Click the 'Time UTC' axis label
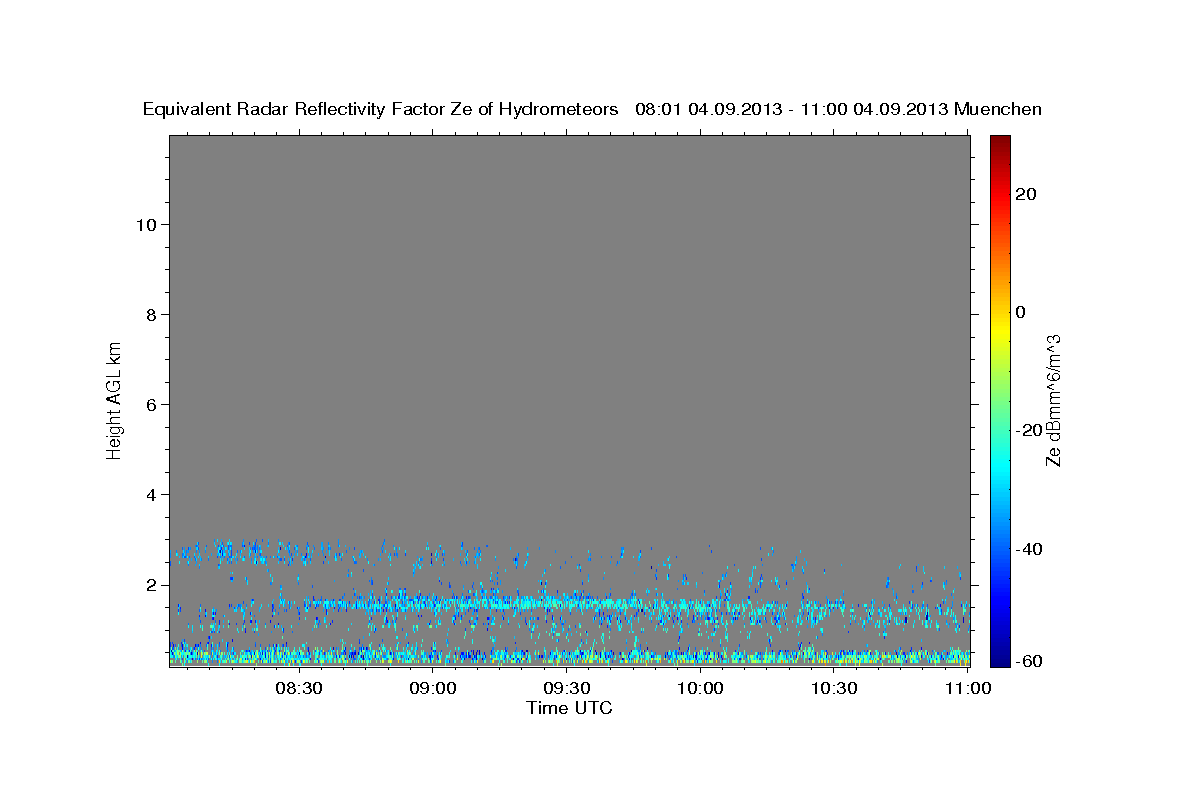1200x800 pixels. coord(569,708)
